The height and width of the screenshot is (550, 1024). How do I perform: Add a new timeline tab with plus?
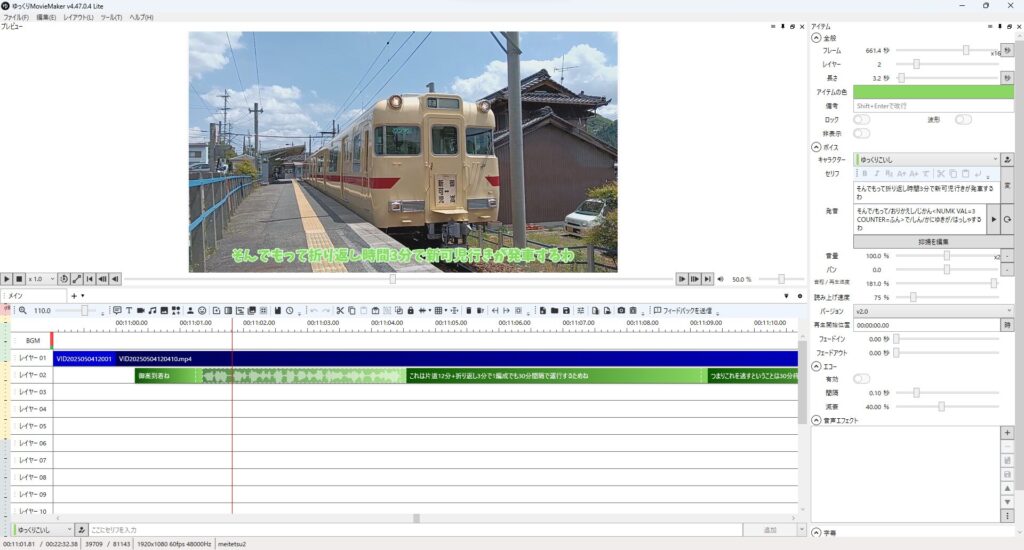coord(73,296)
